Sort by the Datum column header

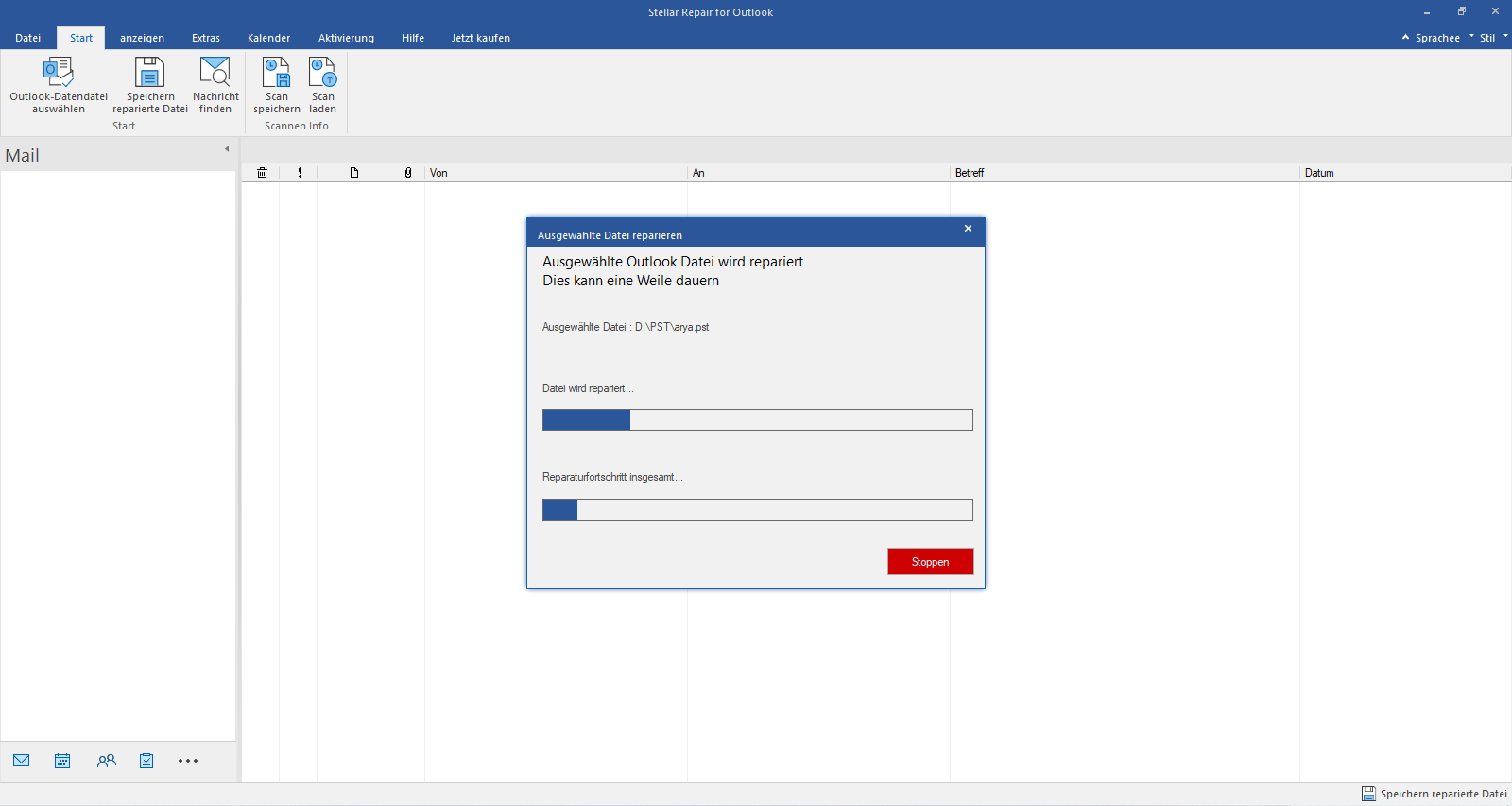(x=1405, y=173)
